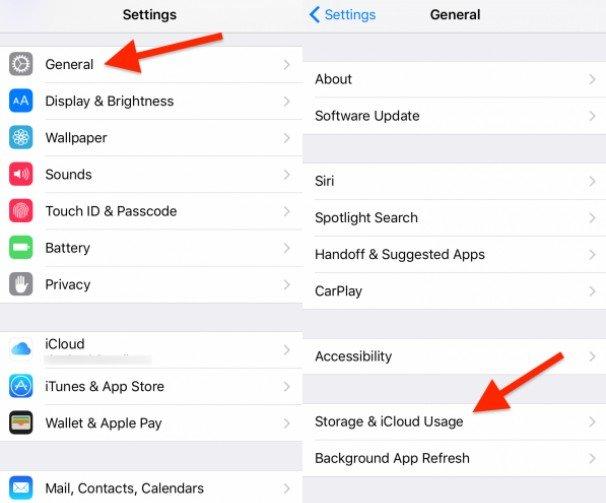Tap the green Battery icon
606x503 pixels.
tap(21, 247)
